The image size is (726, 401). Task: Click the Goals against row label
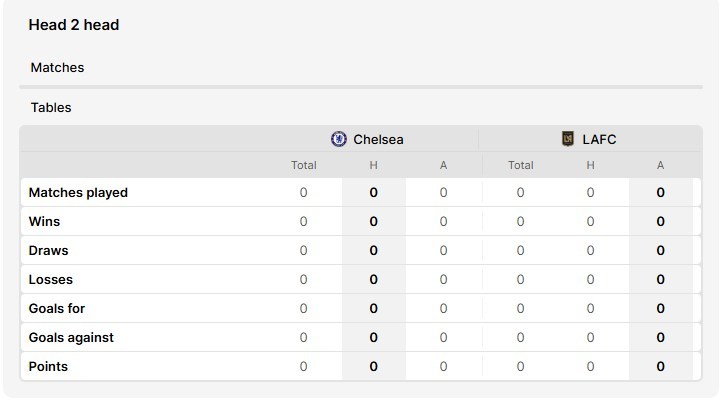tap(71, 338)
